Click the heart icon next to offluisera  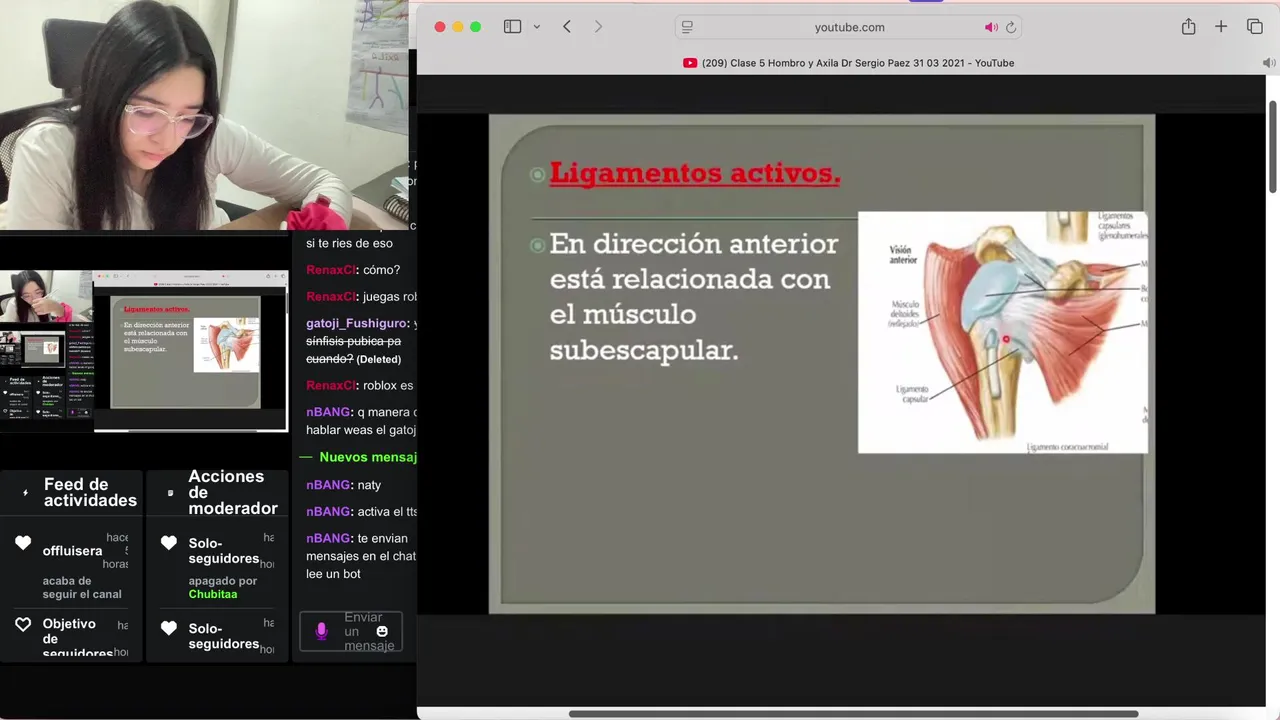point(23,543)
